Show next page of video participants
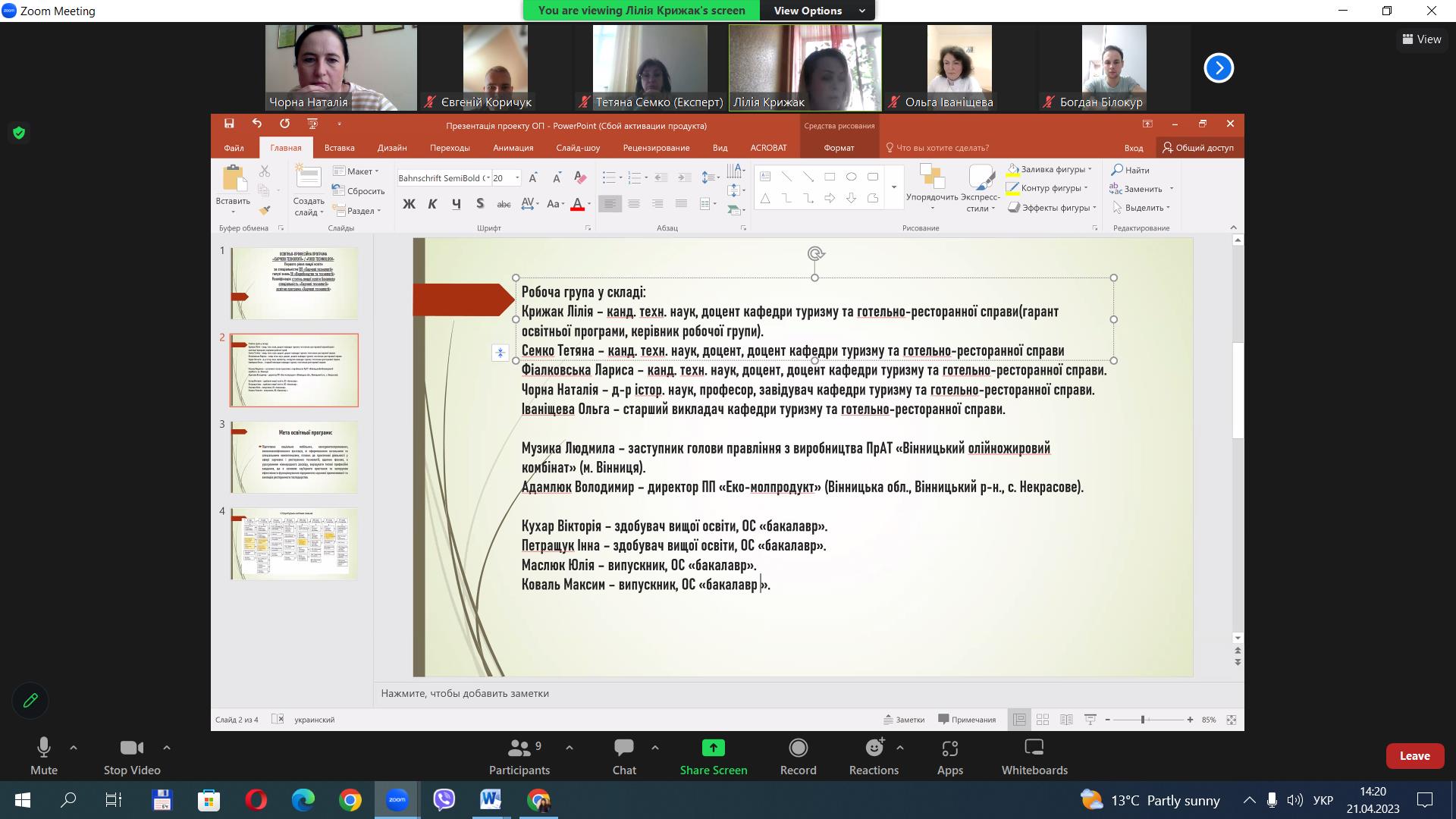Viewport: 1456px width, 819px height. click(1219, 67)
